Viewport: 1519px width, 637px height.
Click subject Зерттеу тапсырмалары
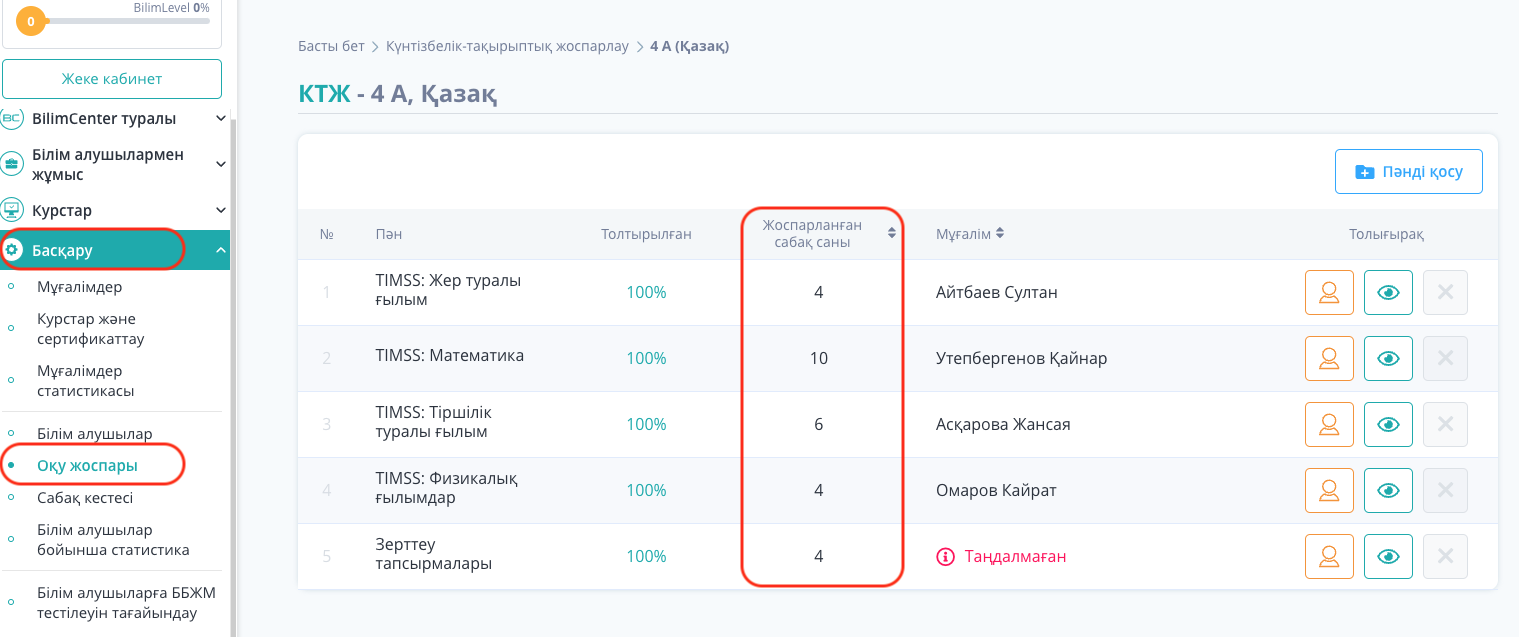coord(434,554)
